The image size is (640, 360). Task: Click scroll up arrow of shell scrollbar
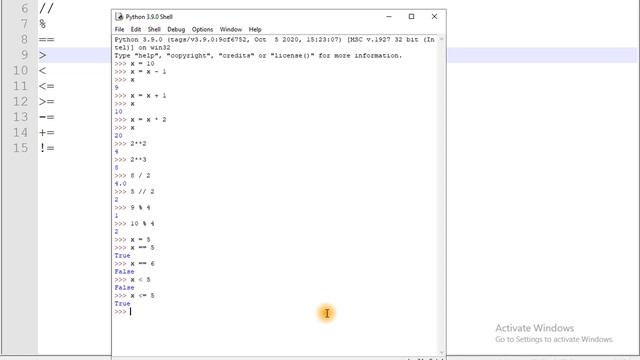point(441,39)
